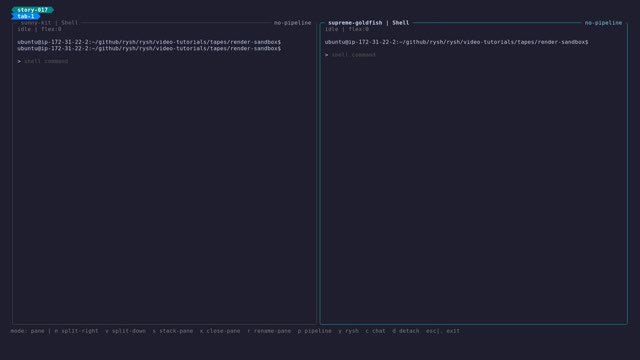Click shell command input in supreme-goldfish pane
The image size is (640, 360).
(353, 55)
